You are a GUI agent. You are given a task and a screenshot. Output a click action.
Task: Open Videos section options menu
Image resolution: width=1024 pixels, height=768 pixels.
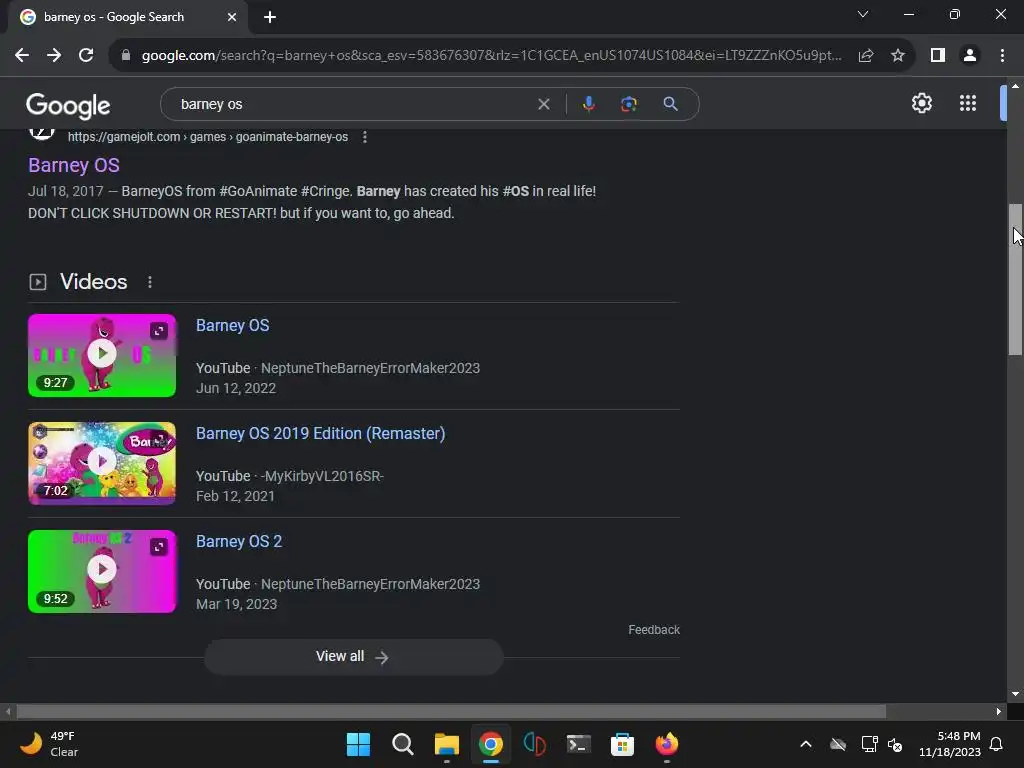tap(150, 282)
